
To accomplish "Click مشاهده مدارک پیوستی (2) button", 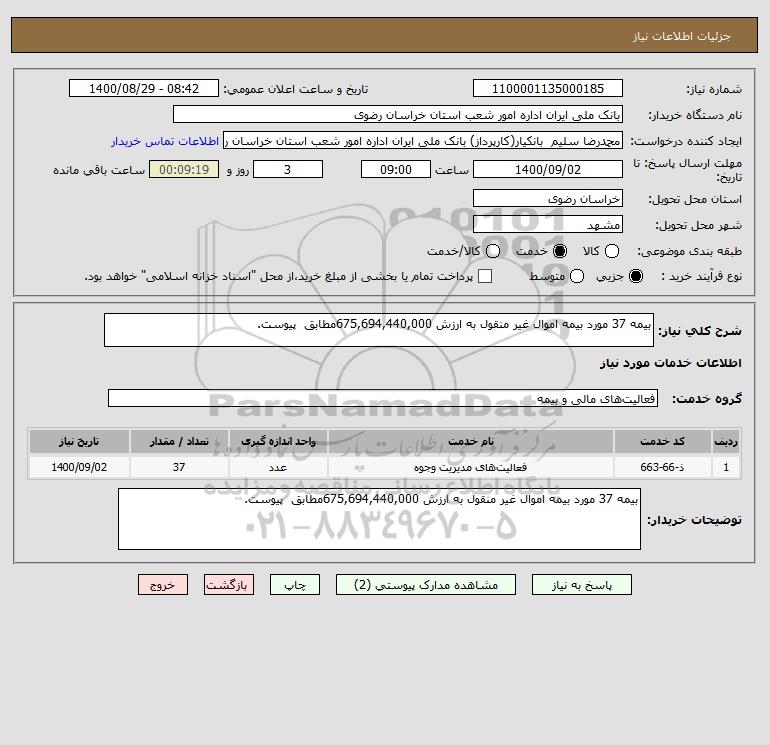I will point(426,585).
